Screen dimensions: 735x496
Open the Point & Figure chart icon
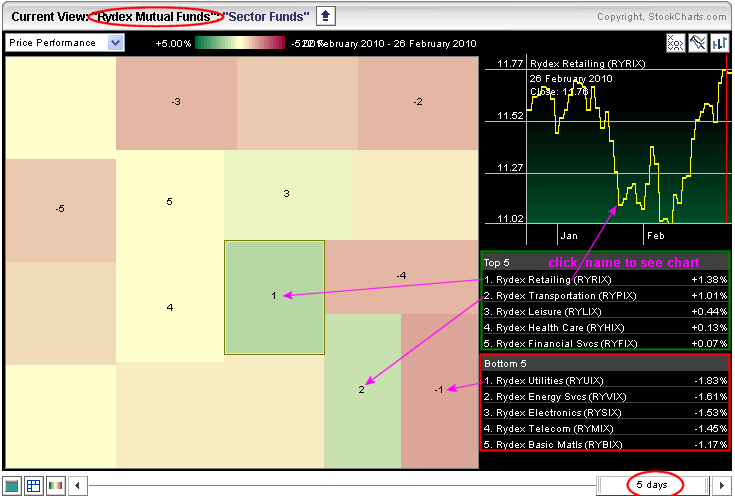tap(675, 43)
